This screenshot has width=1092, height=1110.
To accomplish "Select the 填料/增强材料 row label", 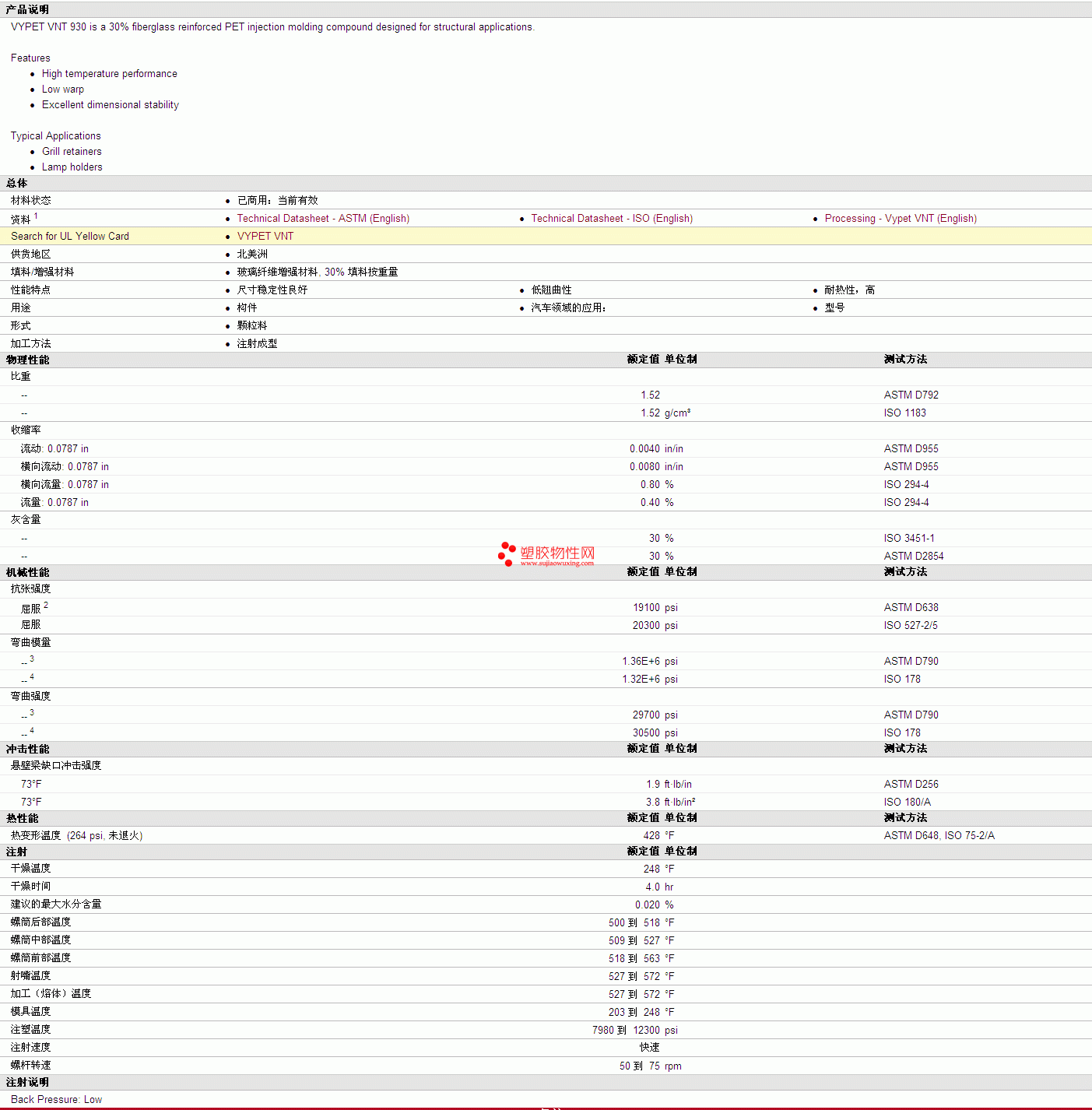I will click(43, 272).
